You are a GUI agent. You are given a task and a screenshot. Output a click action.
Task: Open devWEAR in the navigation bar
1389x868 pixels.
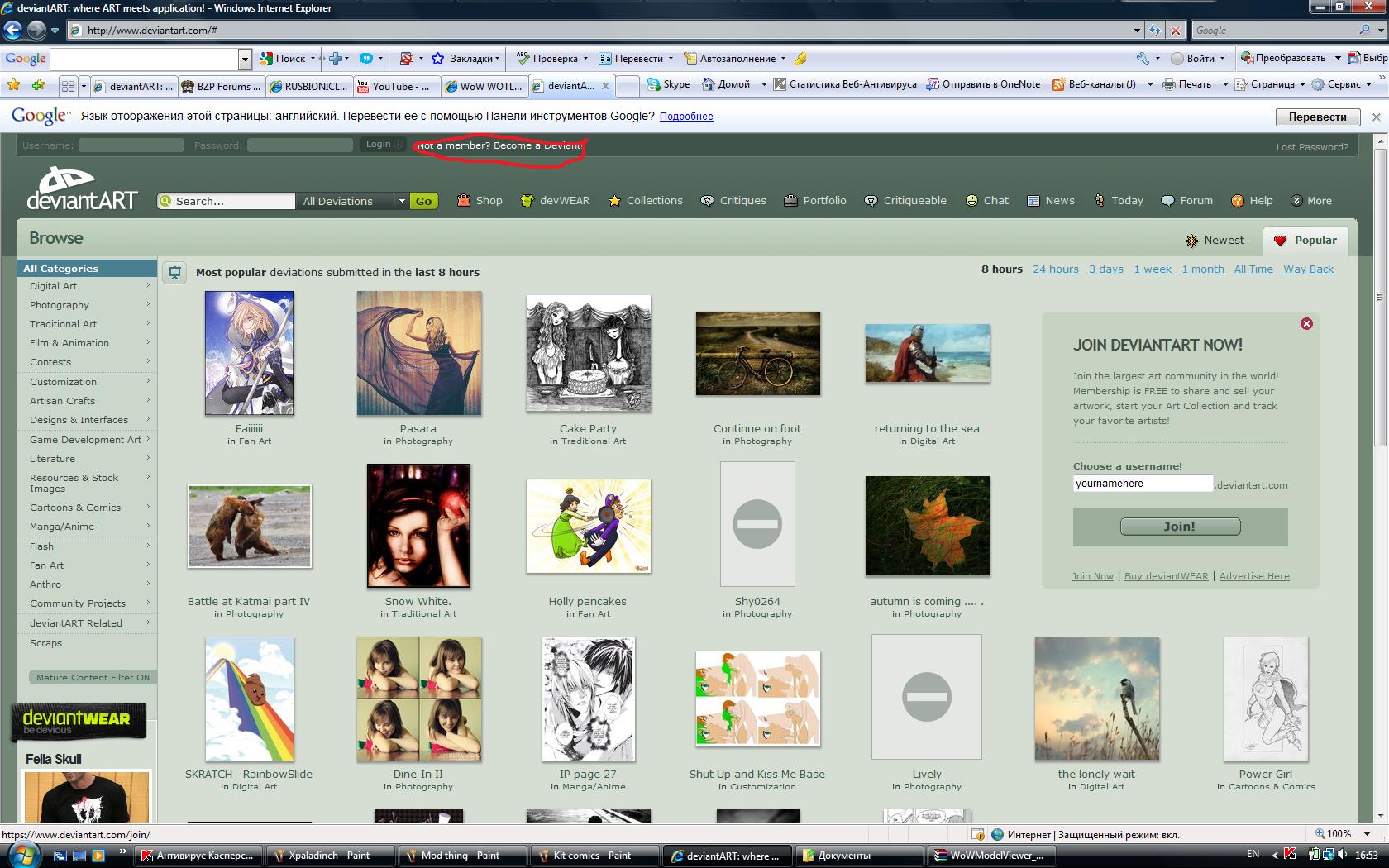pos(555,201)
